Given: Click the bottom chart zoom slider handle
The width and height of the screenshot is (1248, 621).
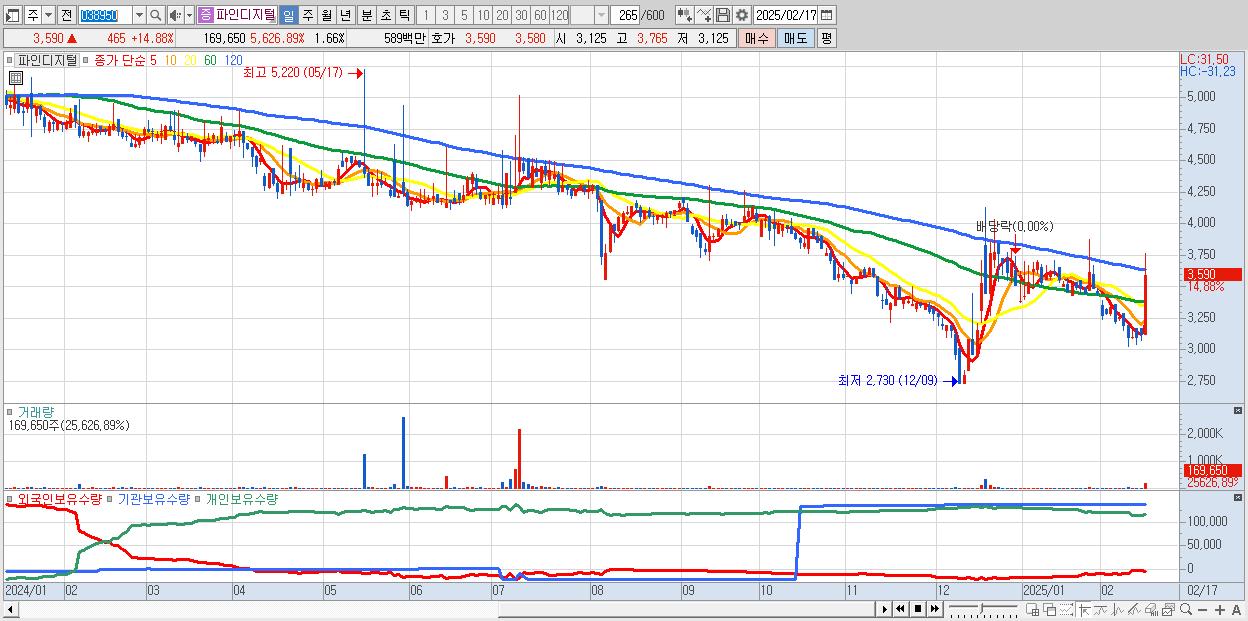Looking at the screenshot, I should coord(981,608).
